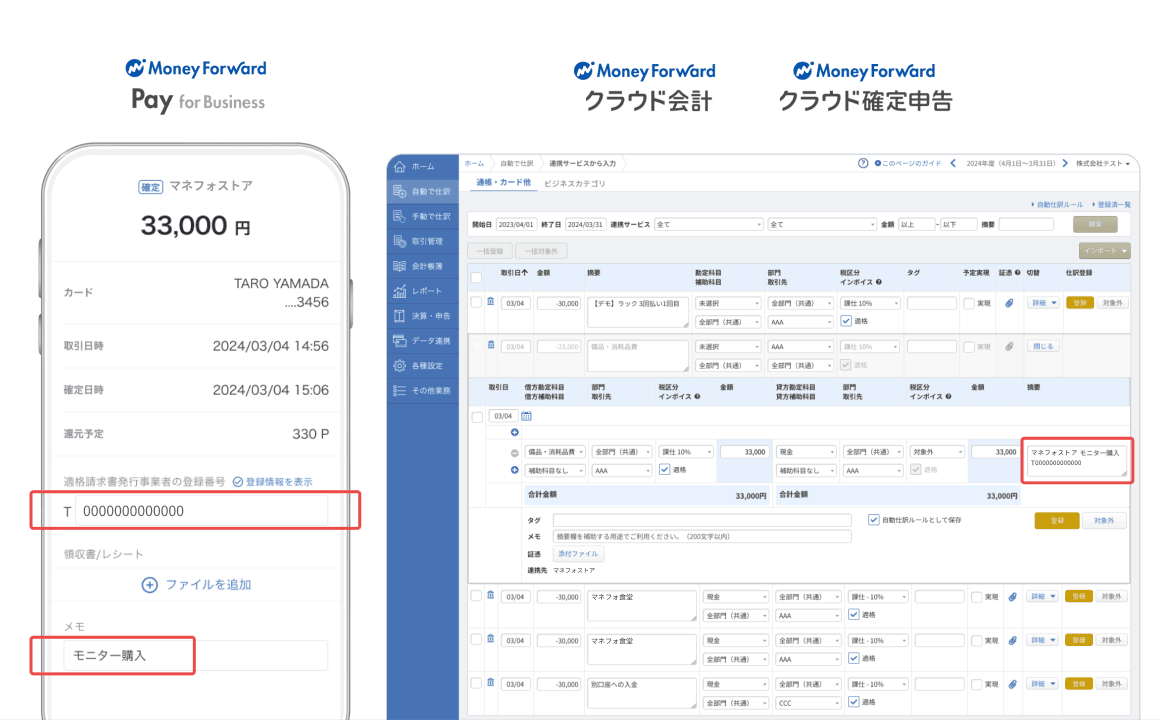This screenshot has width=1160, height=720.
Task: Click phone メモ field モニター購入
Action: (x=196, y=656)
